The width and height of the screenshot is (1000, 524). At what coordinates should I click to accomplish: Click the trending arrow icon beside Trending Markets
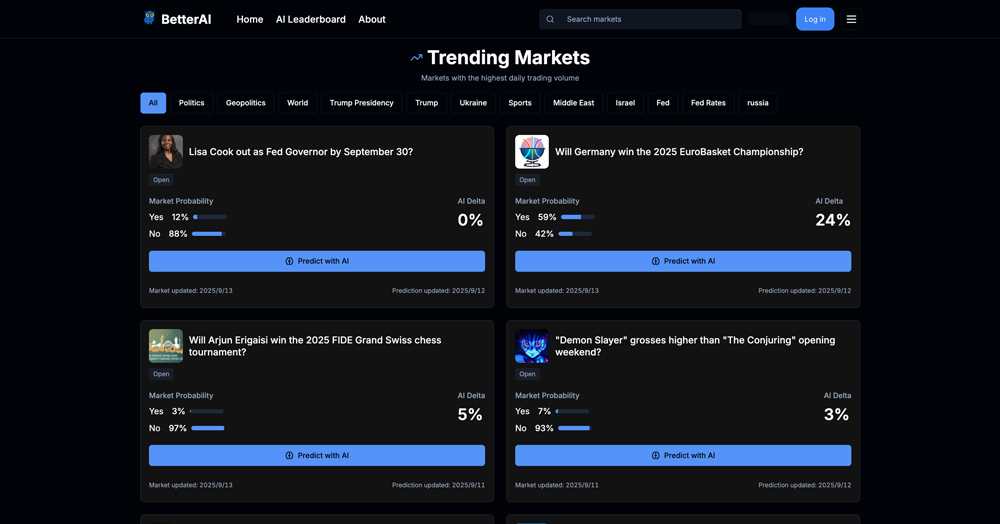pyautogui.click(x=416, y=58)
